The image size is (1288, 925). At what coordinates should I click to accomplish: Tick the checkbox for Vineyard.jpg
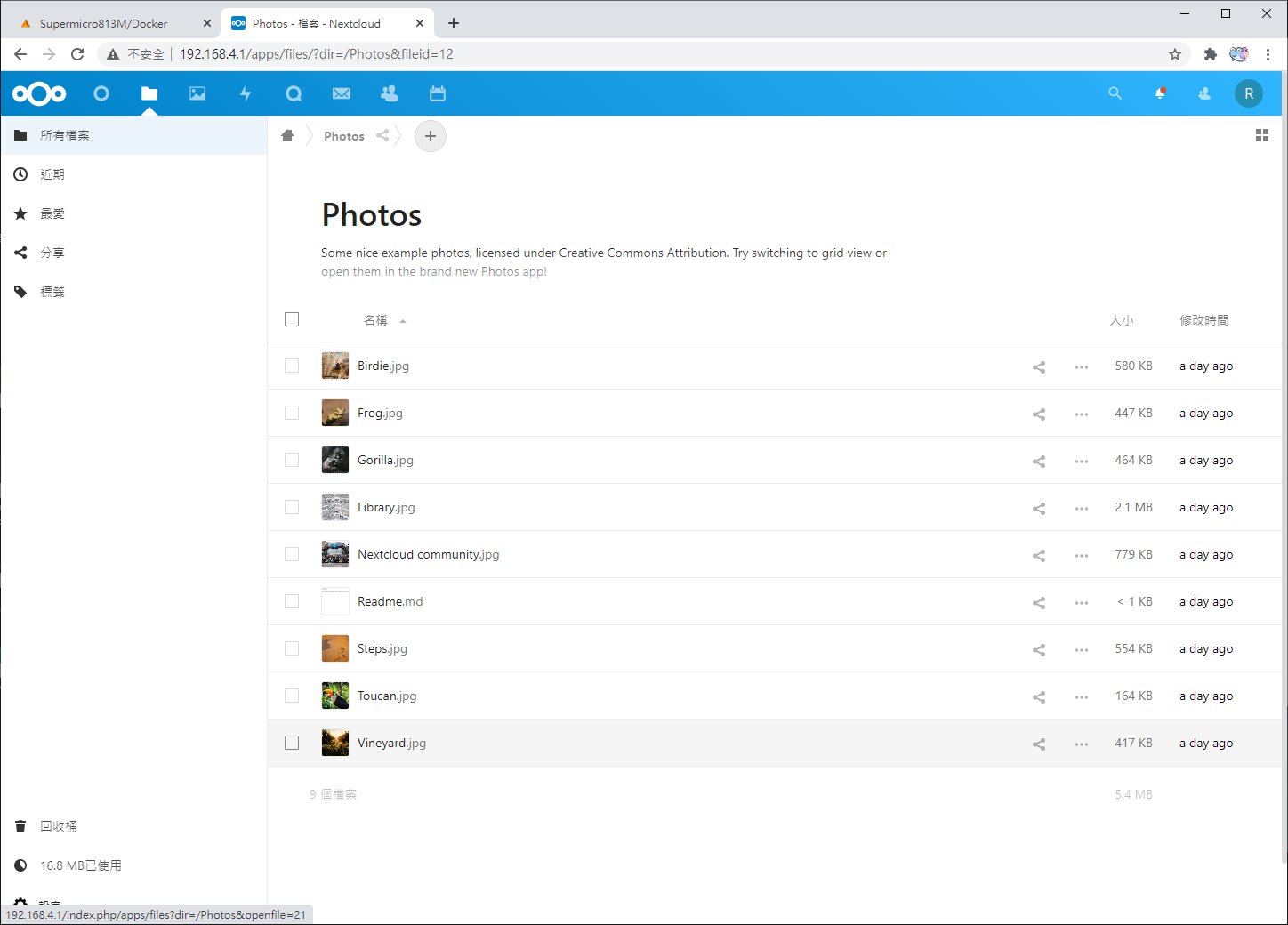pyautogui.click(x=292, y=743)
